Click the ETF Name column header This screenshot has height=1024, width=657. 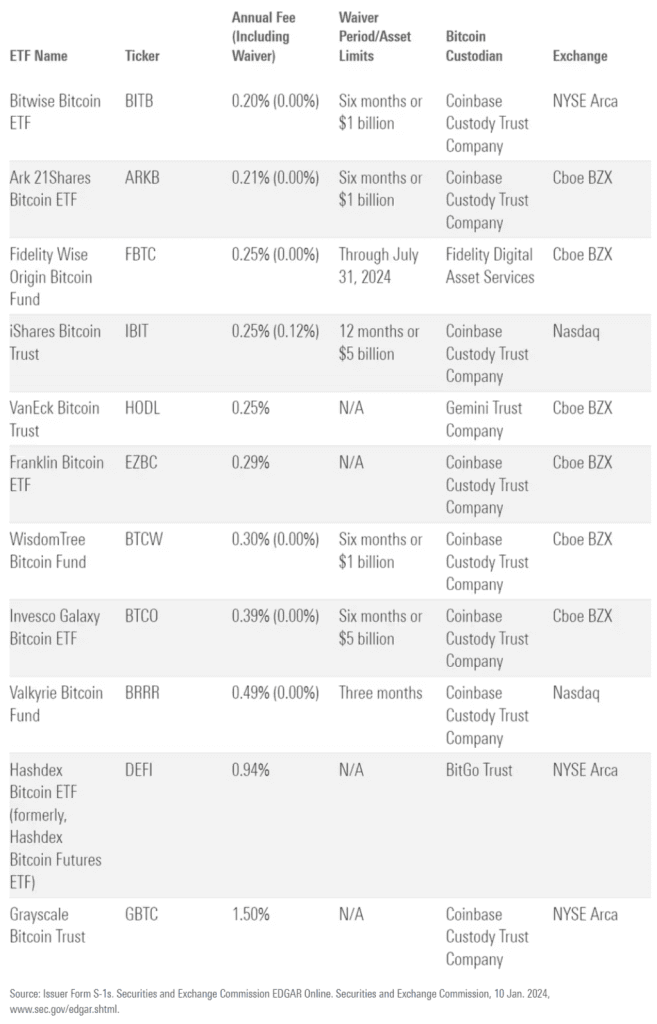point(39,56)
